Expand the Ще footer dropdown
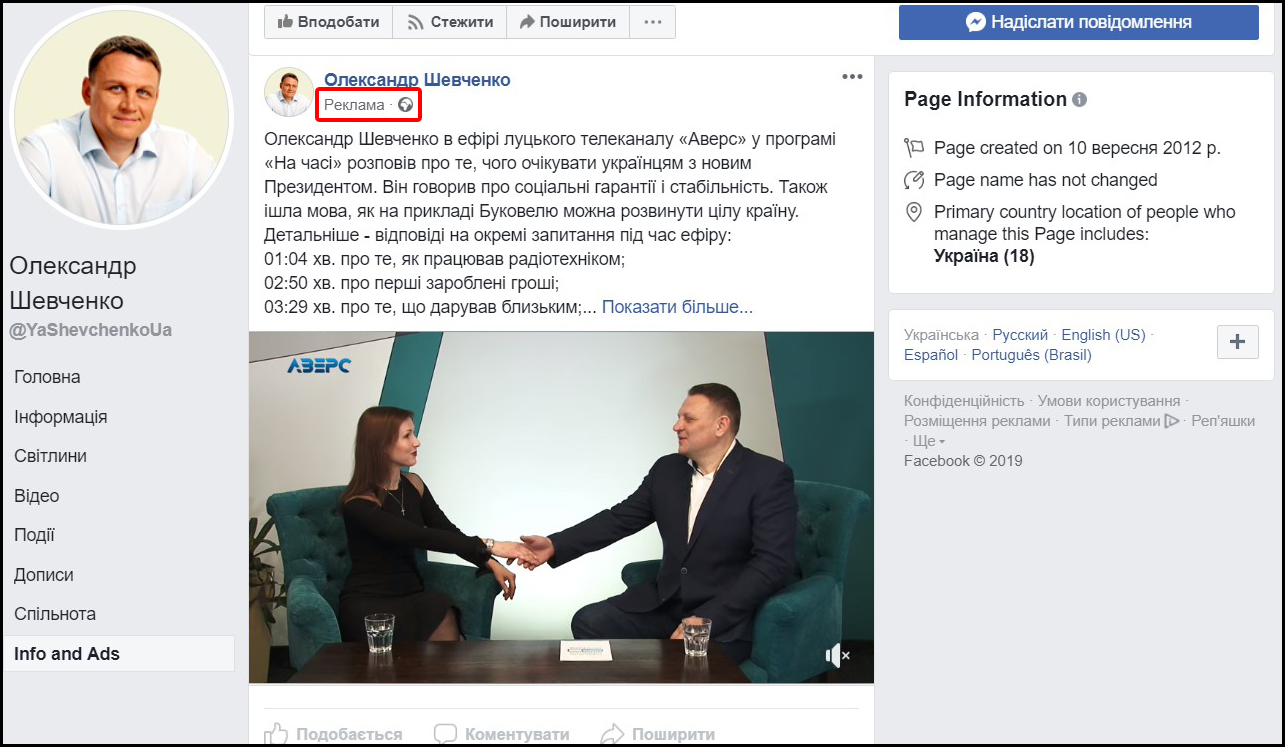This screenshot has height=747, width=1285. point(928,441)
